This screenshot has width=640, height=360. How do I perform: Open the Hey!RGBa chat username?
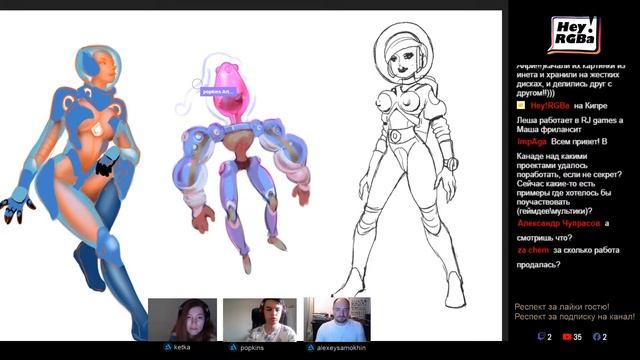(550, 106)
